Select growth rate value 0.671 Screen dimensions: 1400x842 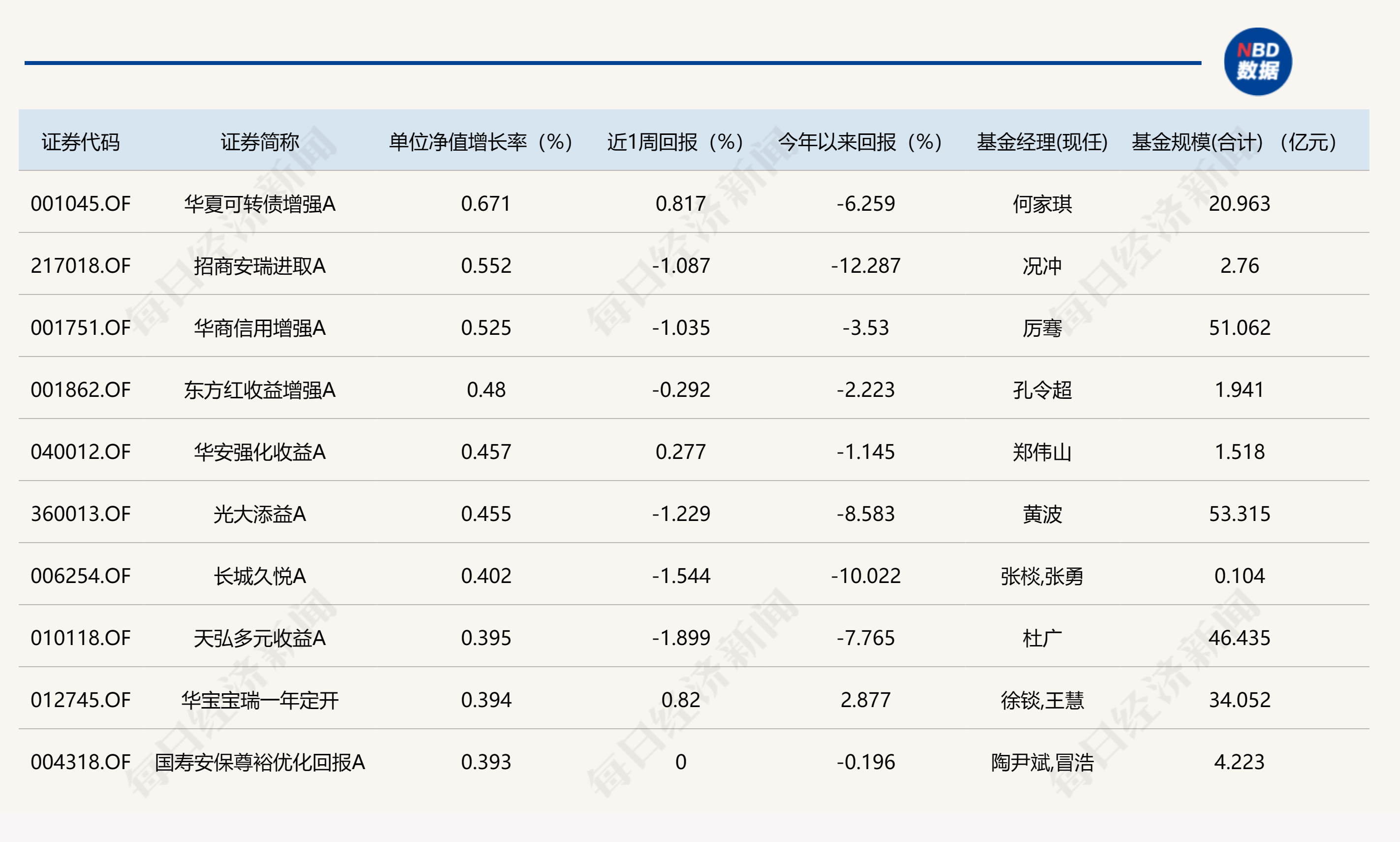(x=486, y=204)
